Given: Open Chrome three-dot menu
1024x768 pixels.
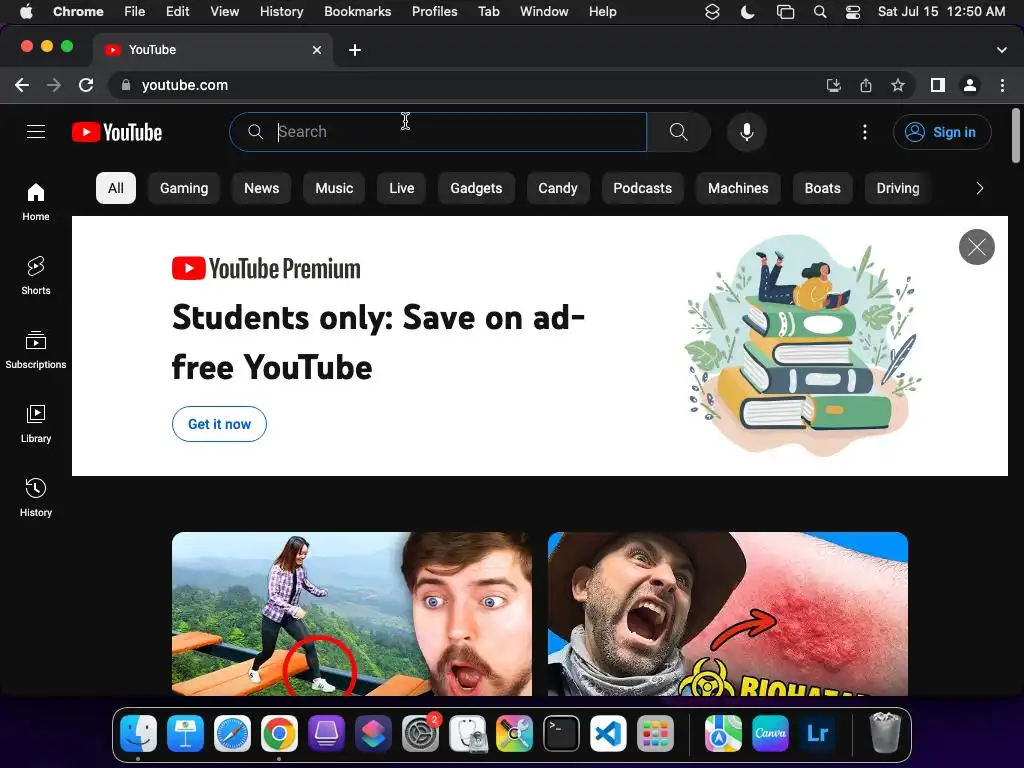Looking at the screenshot, I should coord(1002,85).
